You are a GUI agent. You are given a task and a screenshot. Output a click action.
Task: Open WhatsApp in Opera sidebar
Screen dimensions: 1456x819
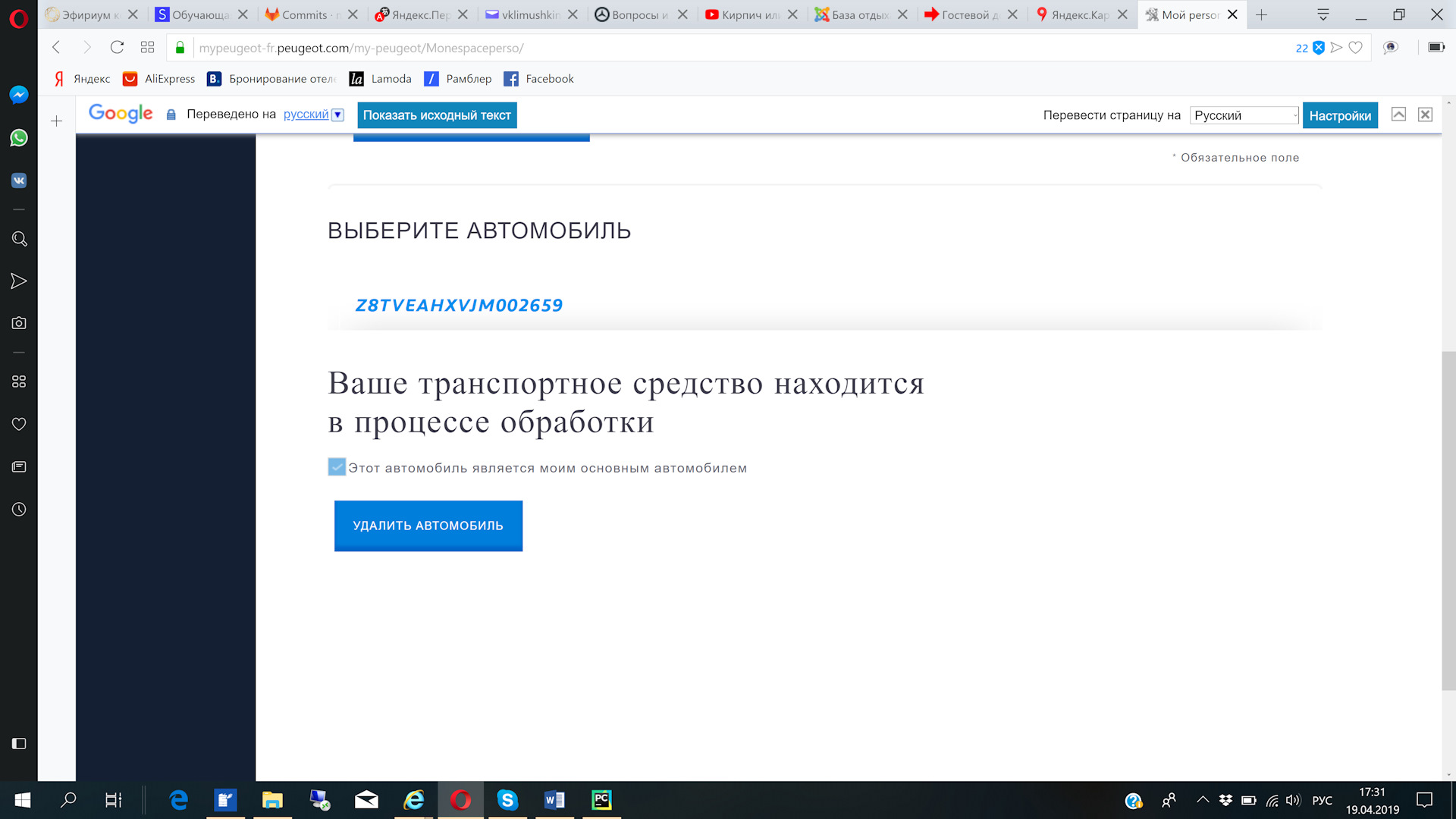[x=19, y=138]
